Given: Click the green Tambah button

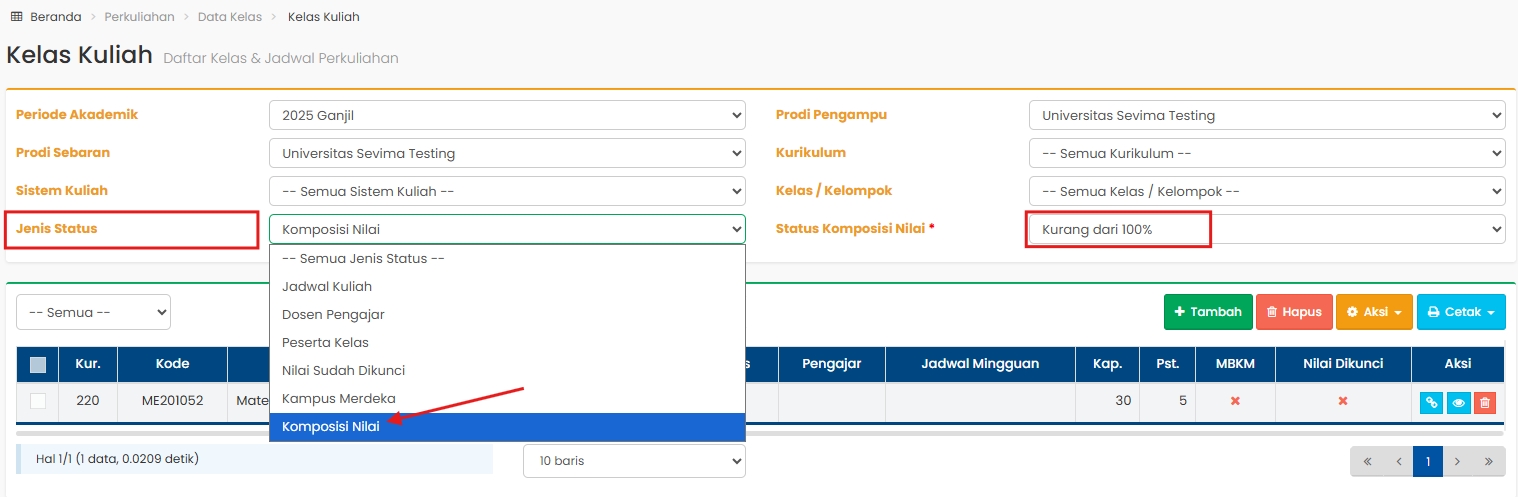Looking at the screenshot, I should pos(1208,312).
